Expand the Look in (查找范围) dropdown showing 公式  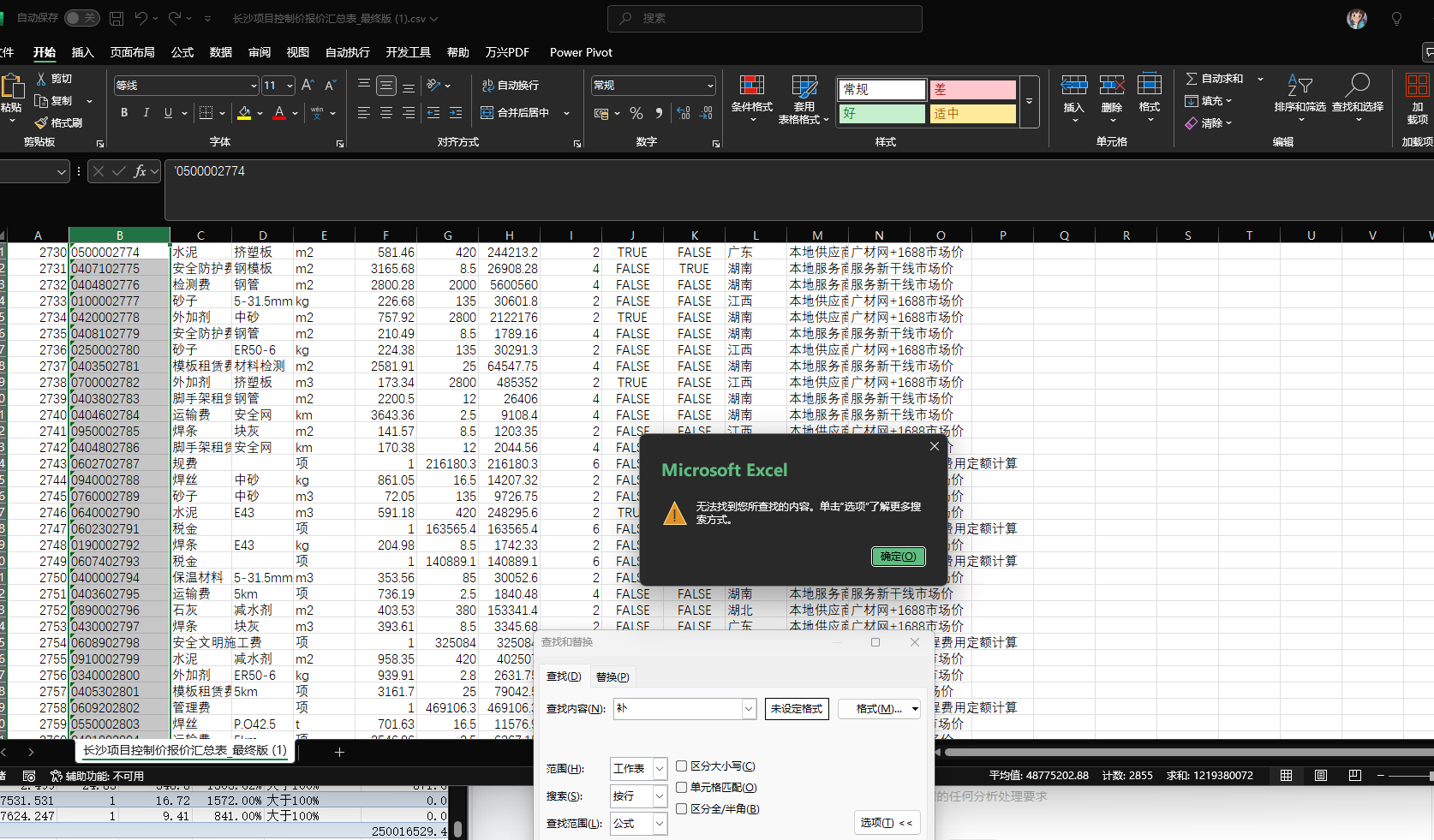coord(660,824)
